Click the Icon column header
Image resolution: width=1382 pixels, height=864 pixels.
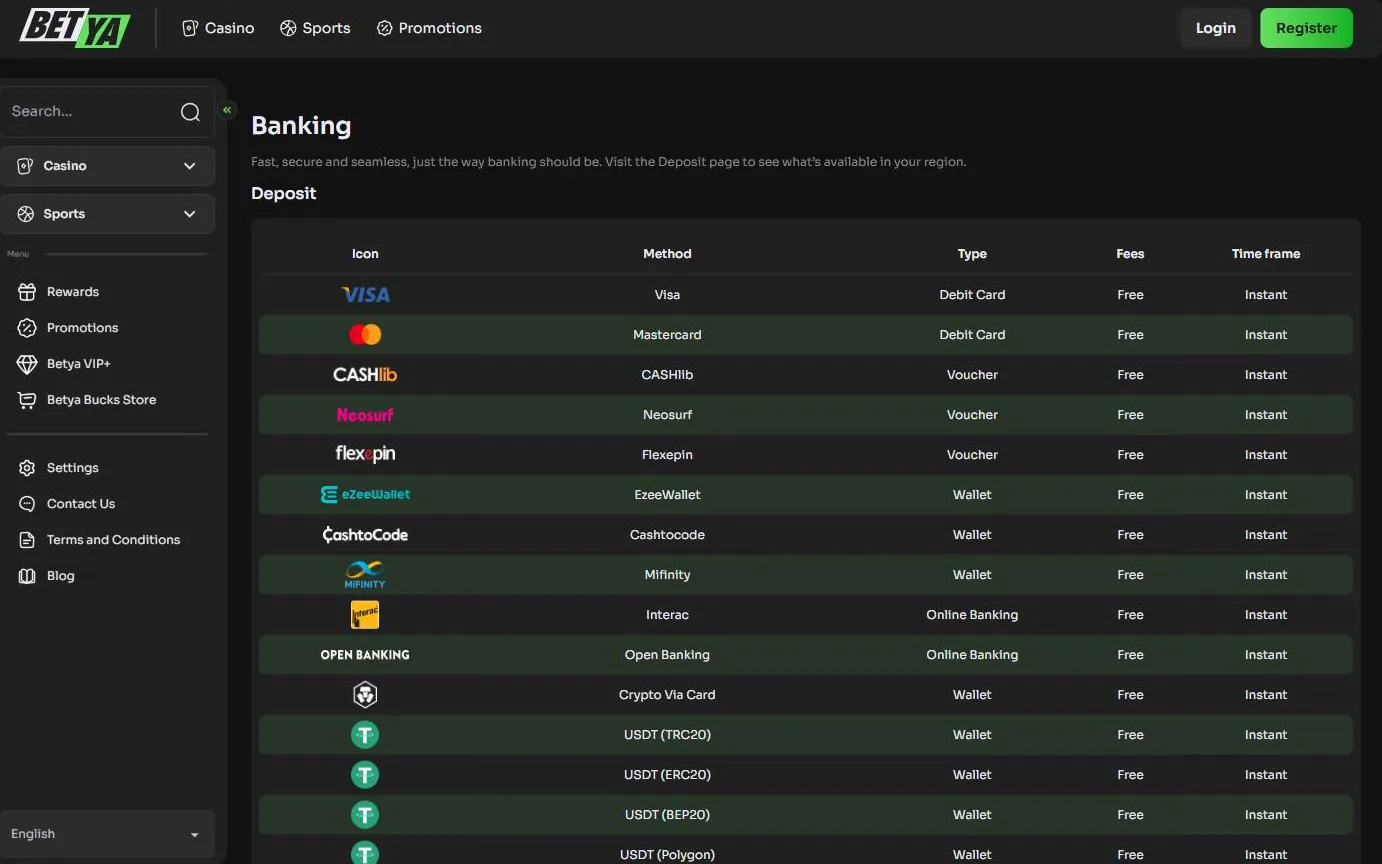coord(365,254)
